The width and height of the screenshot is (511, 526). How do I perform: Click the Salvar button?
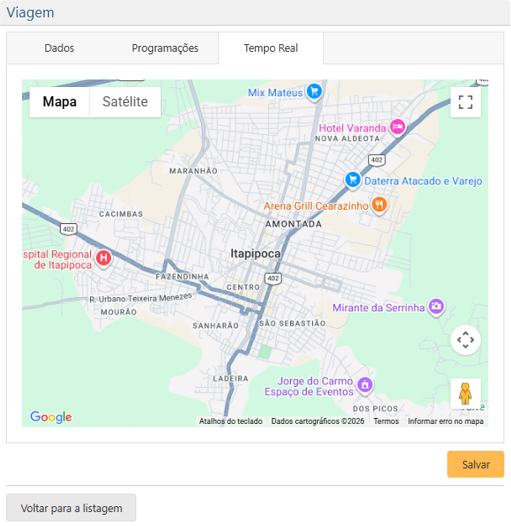click(x=475, y=464)
